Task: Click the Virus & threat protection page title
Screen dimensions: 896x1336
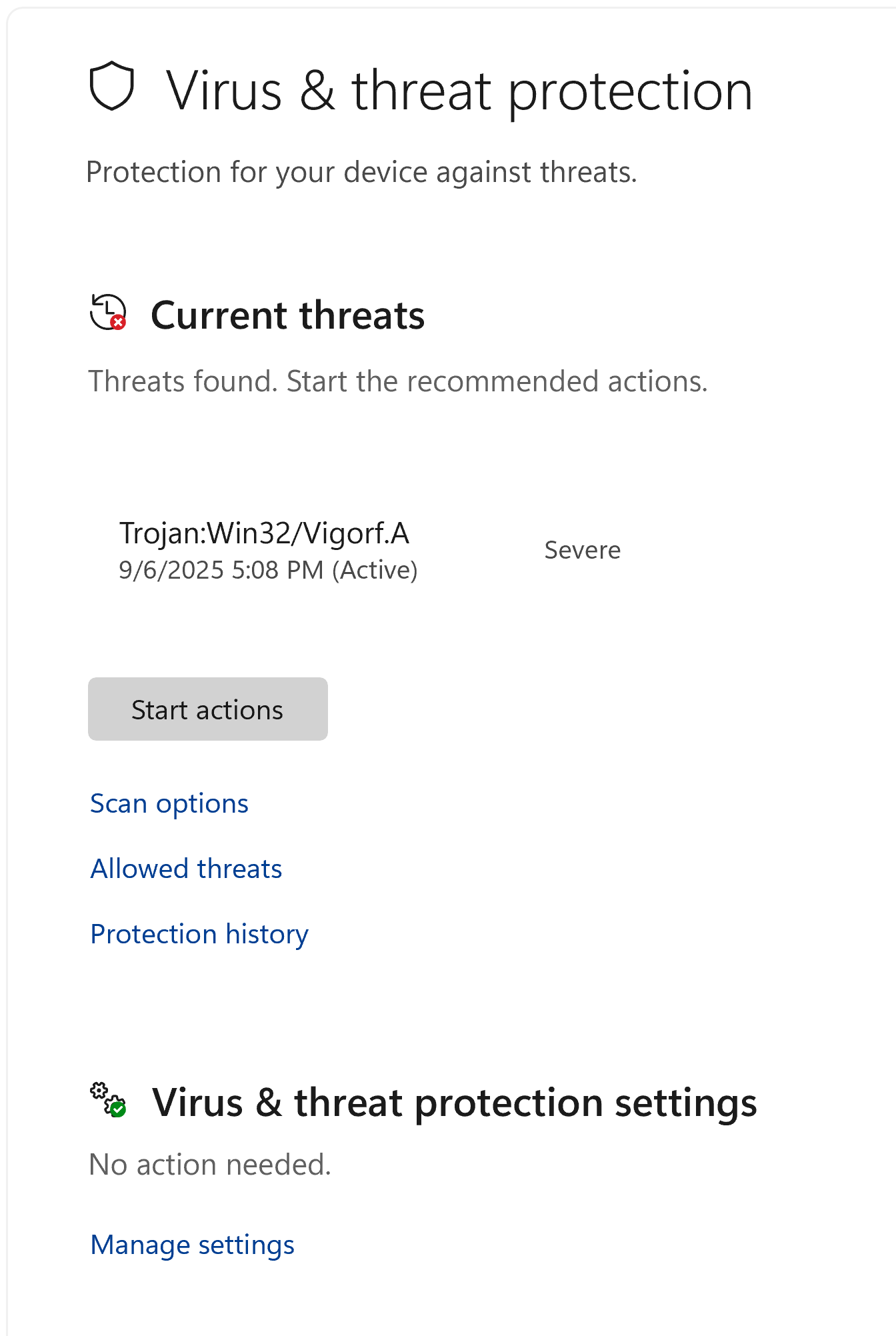Action: pyautogui.click(x=459, y=91)
